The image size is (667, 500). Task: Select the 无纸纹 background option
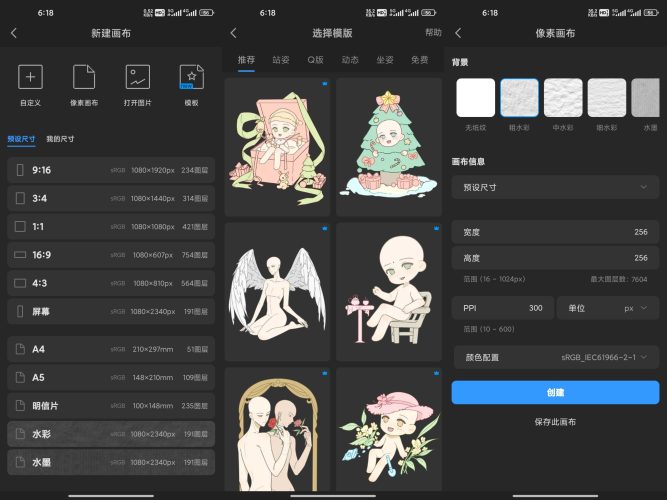[475, 98]
